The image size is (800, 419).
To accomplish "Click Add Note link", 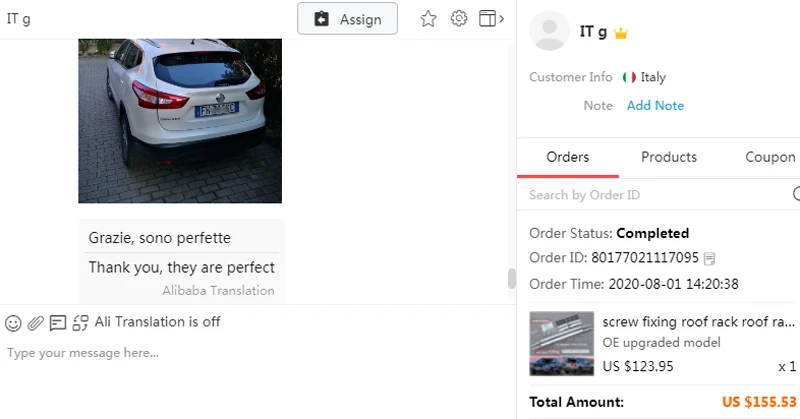I will [x=655, y=106].
